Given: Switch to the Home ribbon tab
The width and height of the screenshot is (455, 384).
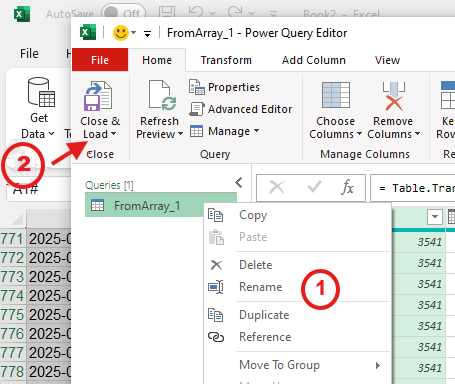Looking at the screenshot, I should point(157,60).
